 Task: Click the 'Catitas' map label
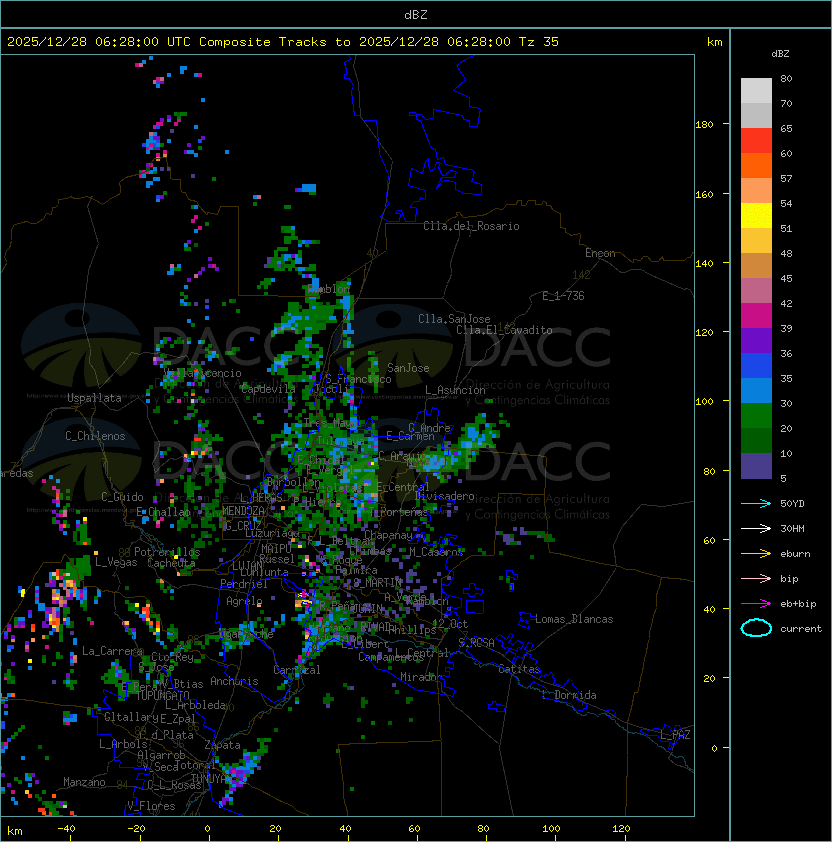coord(519,669)
